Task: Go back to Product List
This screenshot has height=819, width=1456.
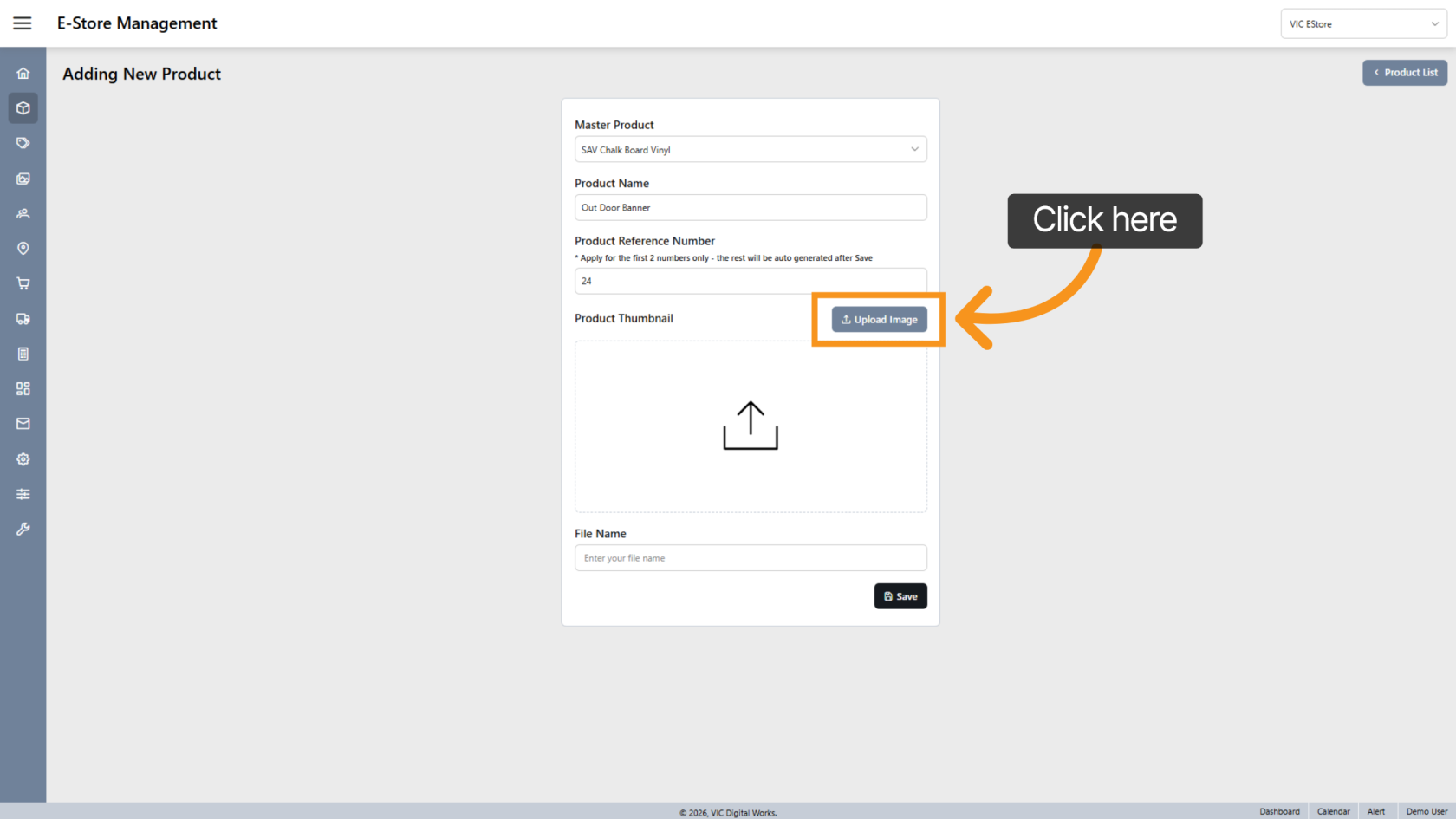Action: point(1404,73)
